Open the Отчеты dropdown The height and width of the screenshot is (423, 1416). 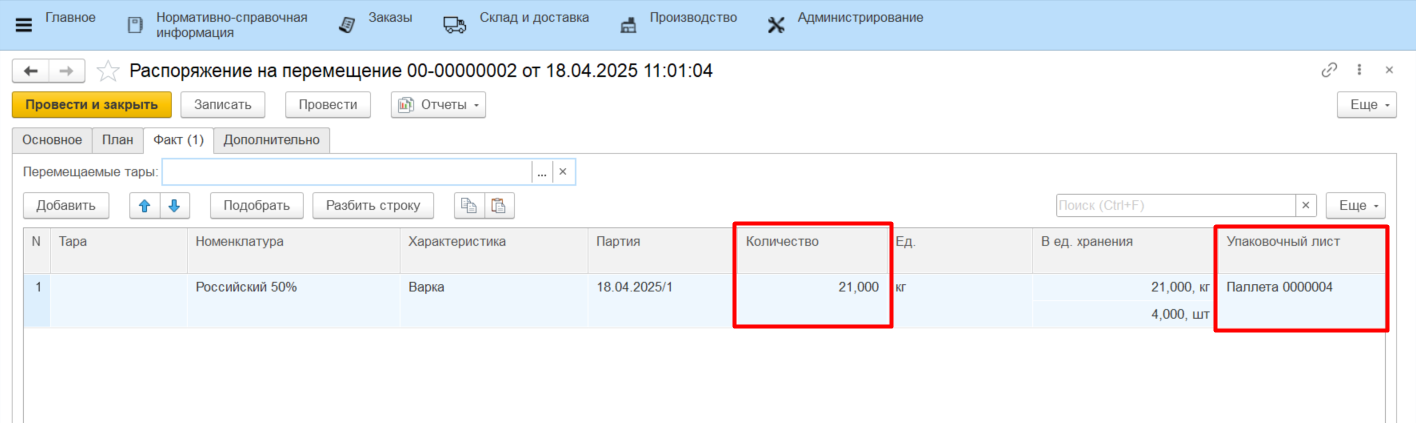tap(438, 105)
